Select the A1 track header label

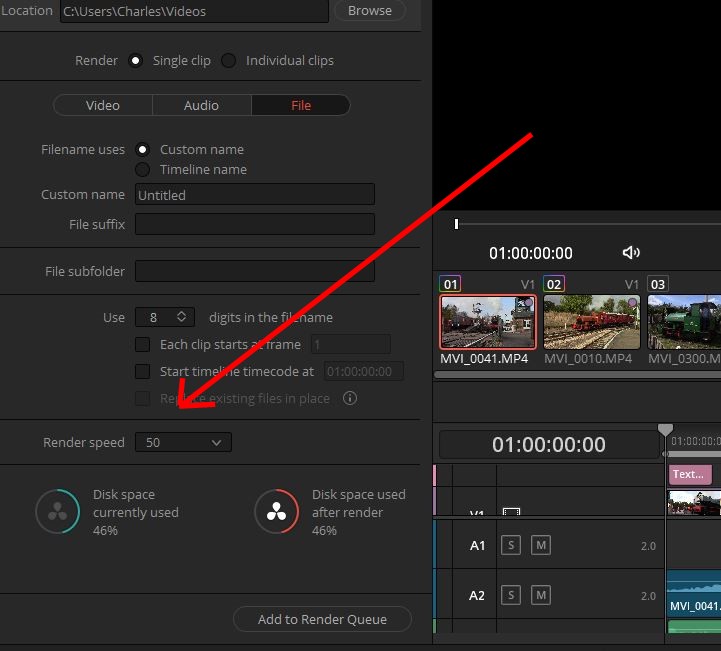[x=477, y=546]
